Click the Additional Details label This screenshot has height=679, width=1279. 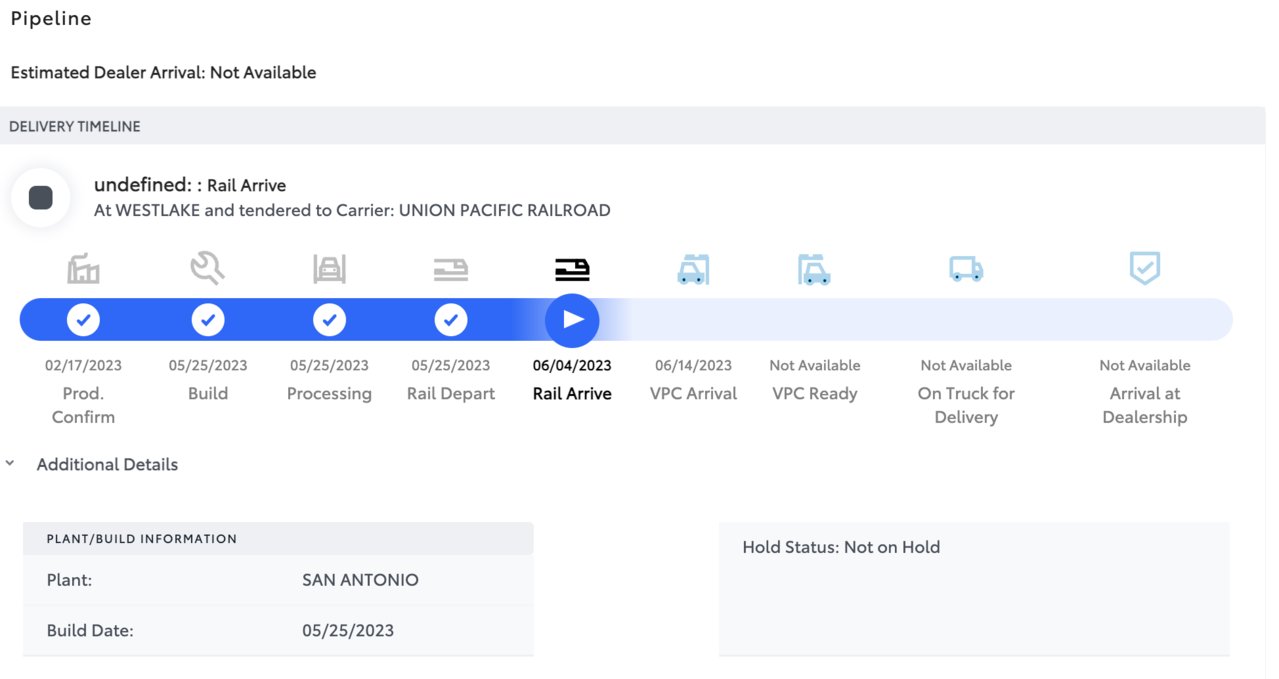click(x=107, y=464)
